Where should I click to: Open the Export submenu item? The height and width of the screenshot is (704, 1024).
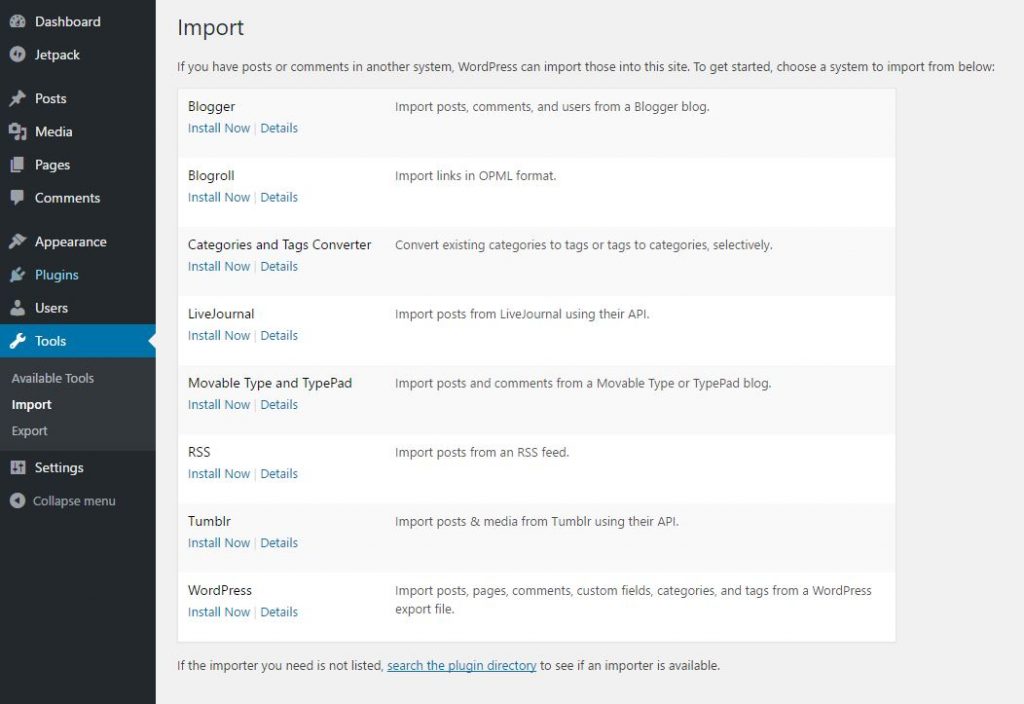30,431
